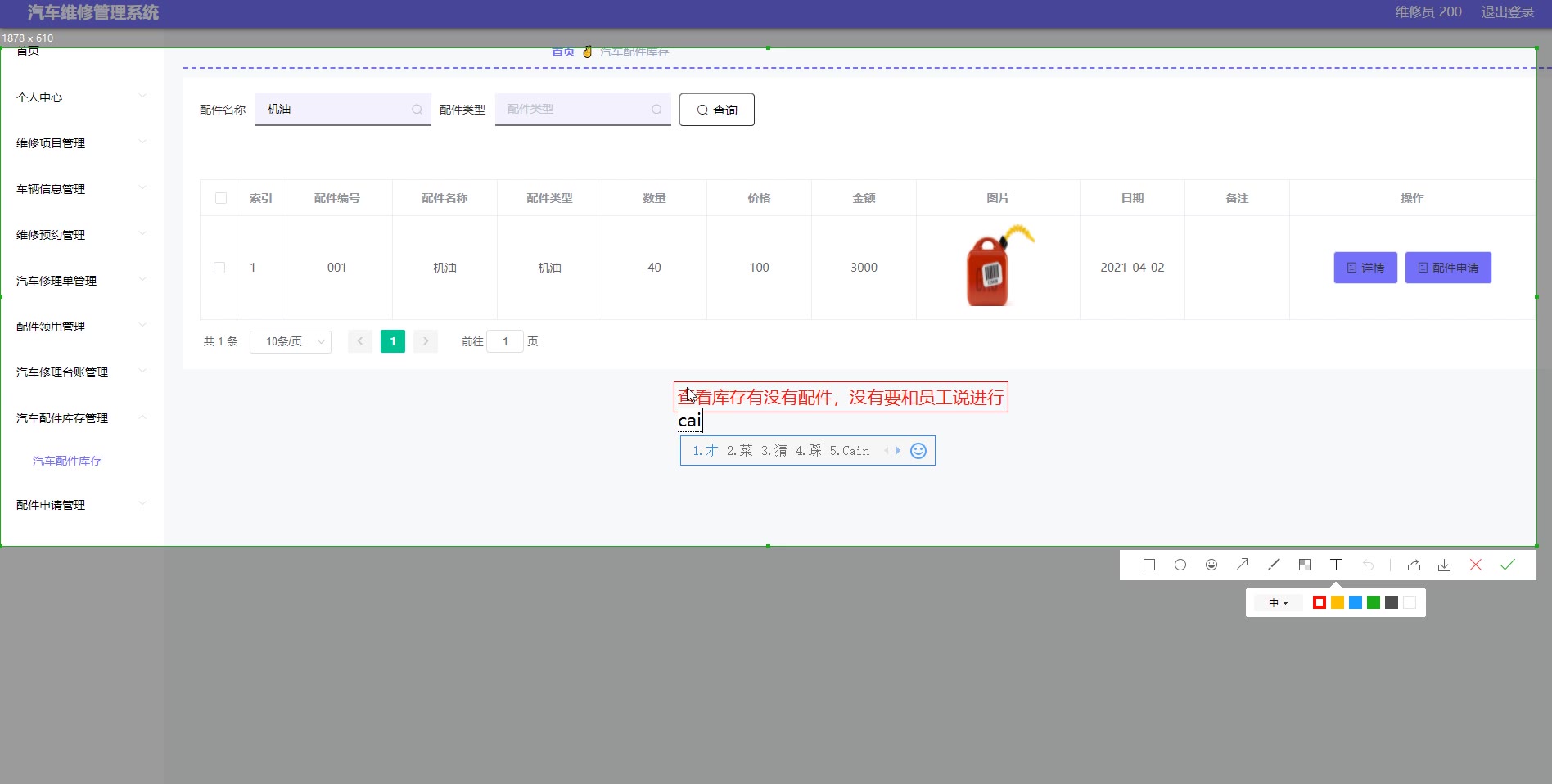Open the text size dropdown showing 中
1552x784 pixels.
[1278, 603]
